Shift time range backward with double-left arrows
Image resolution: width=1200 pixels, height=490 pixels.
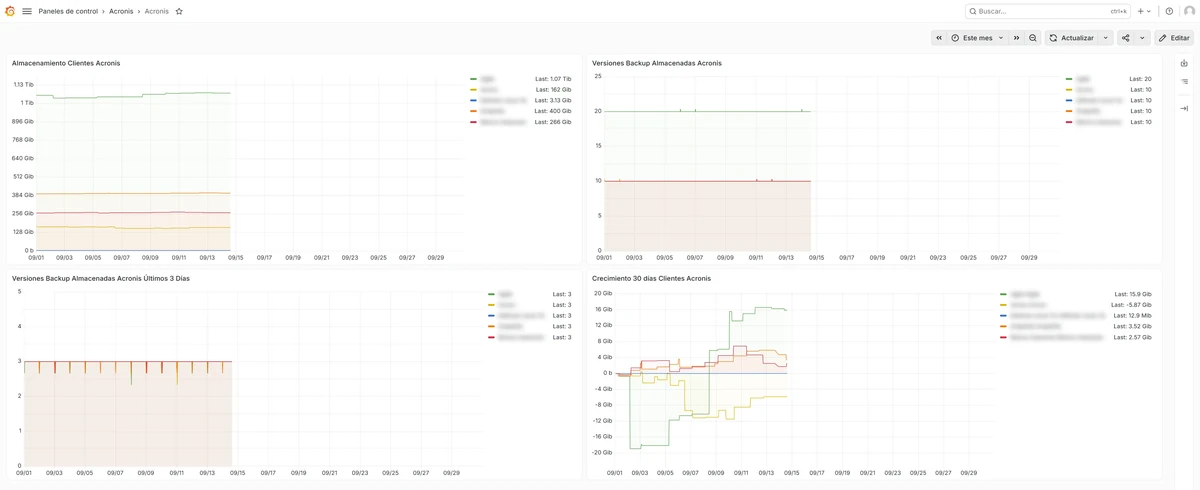[x=938, y=38]
